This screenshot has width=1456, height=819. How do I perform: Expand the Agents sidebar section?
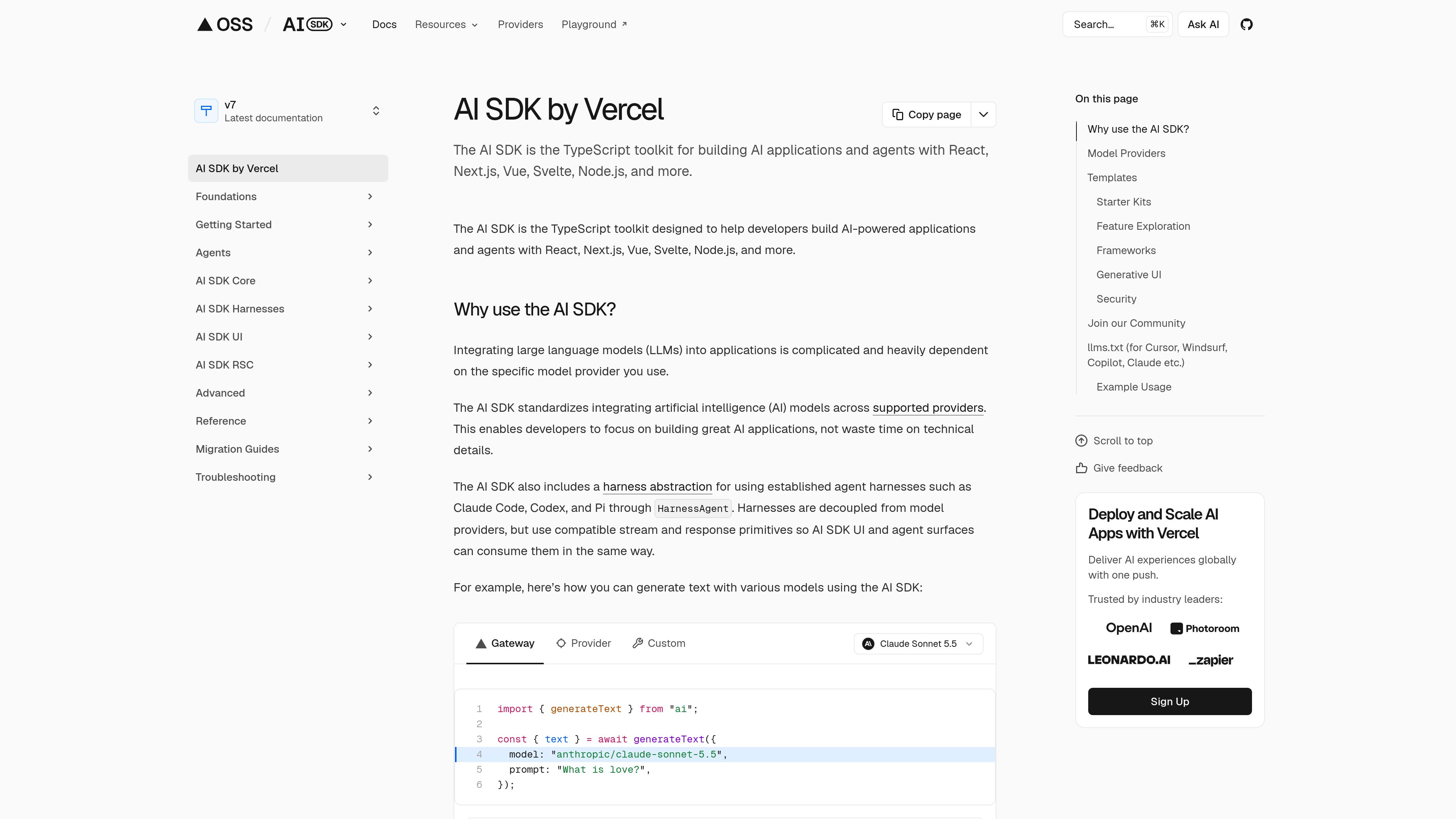288,253
